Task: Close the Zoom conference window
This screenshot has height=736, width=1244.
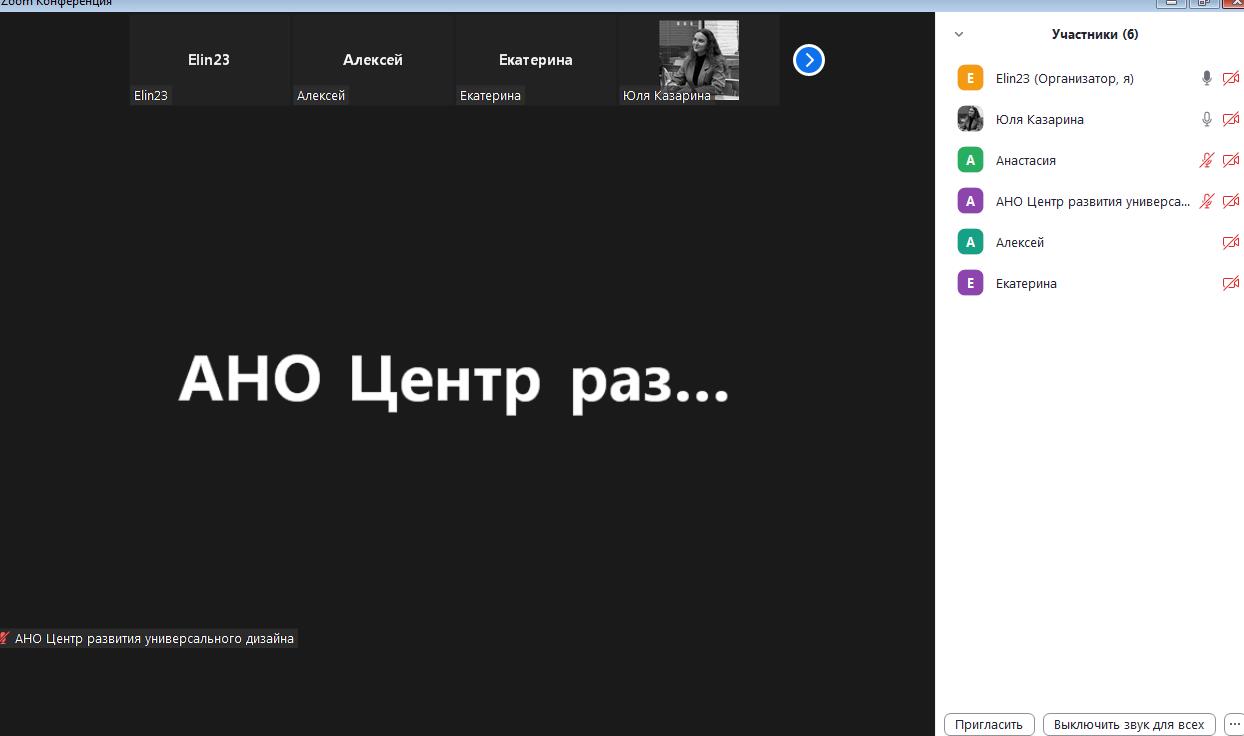Action: click(1231, 4)
